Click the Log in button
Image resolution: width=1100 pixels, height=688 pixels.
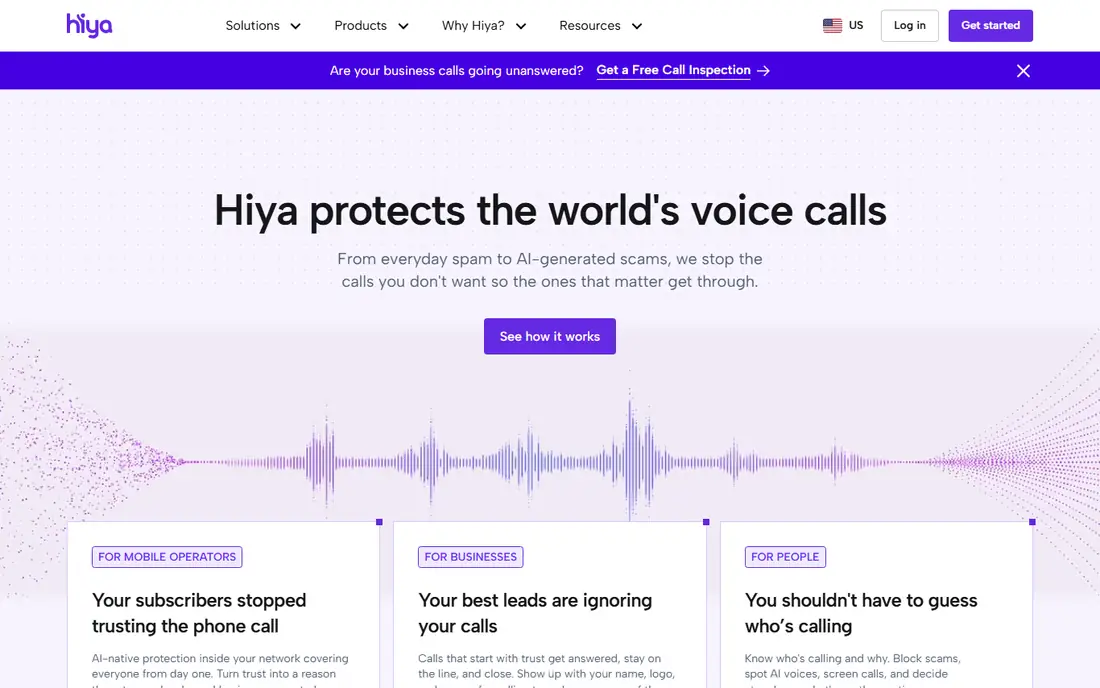pos(909,25)
